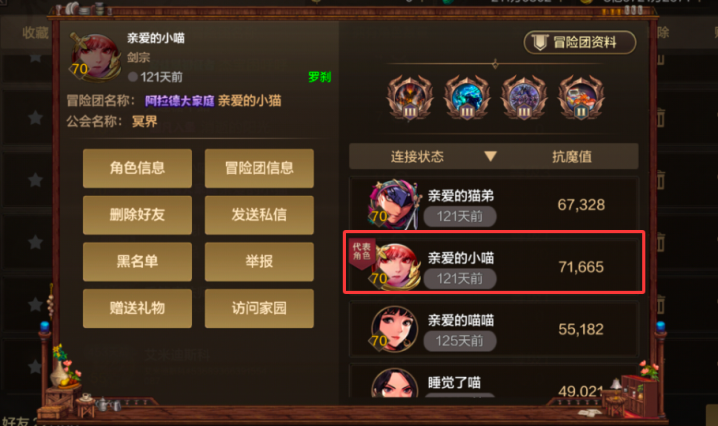Click 赠送礼物 button
Image resolution: width=718 pixels, height=426 pixels.
tap(137, 308)
